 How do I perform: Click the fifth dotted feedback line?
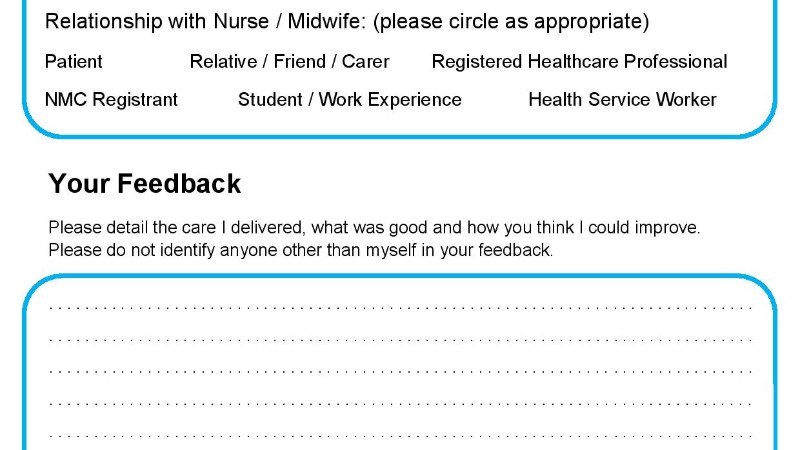point(401,436)
